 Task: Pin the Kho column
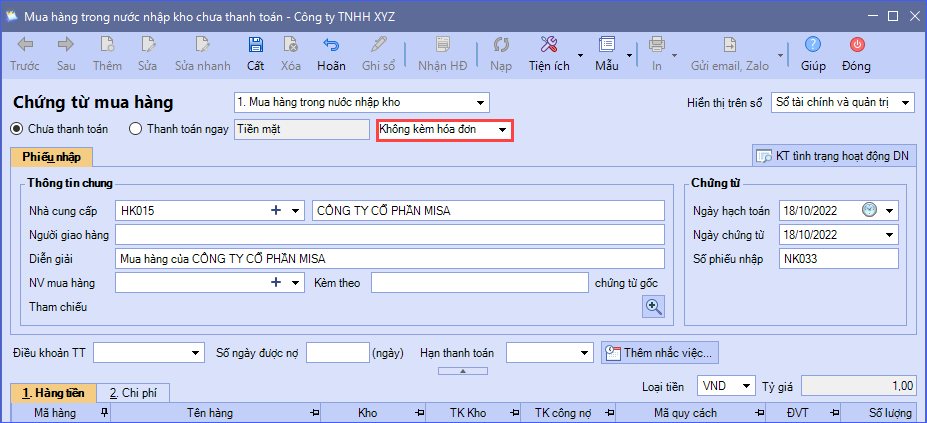[x=420, y=412]
